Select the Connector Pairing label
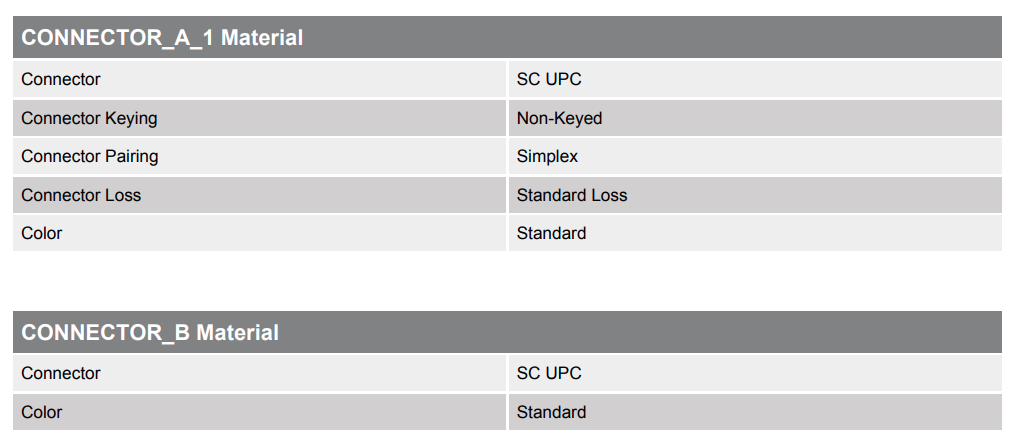This screenshot has width=1018, height=448. tap(90, 156)
